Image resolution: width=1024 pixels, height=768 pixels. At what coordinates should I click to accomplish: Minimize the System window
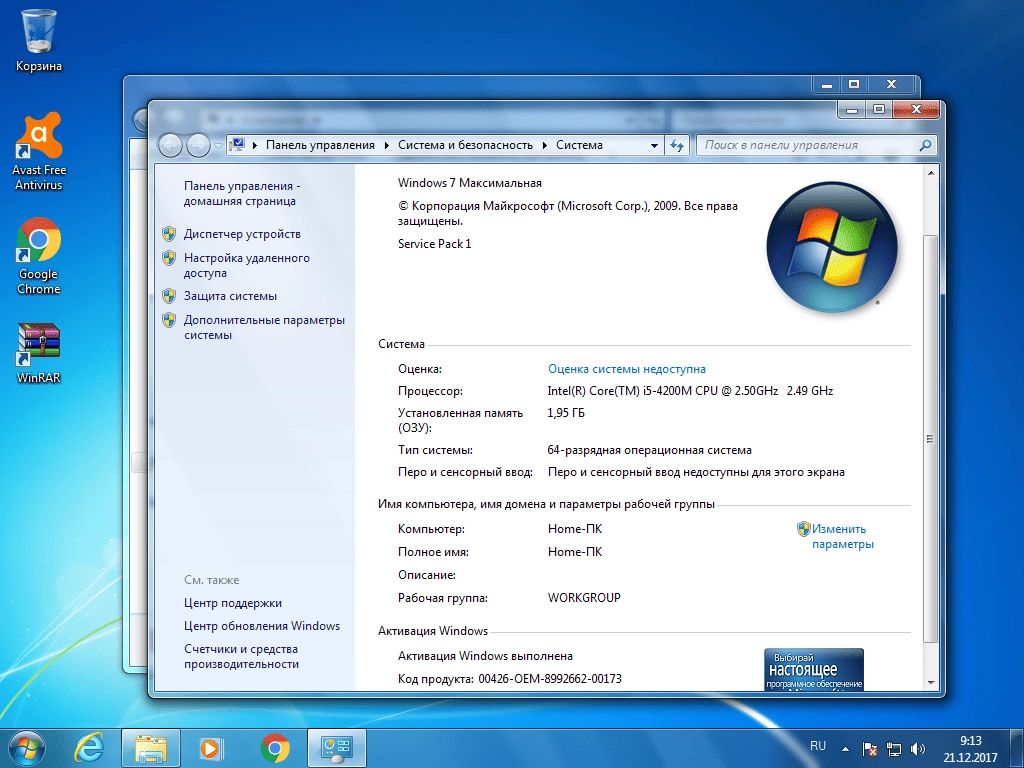click(852, 109)
